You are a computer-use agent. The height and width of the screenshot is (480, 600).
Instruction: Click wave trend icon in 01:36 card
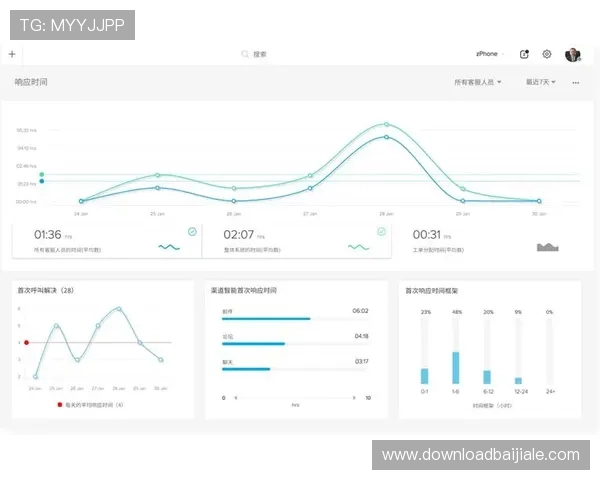coord(169,246)
